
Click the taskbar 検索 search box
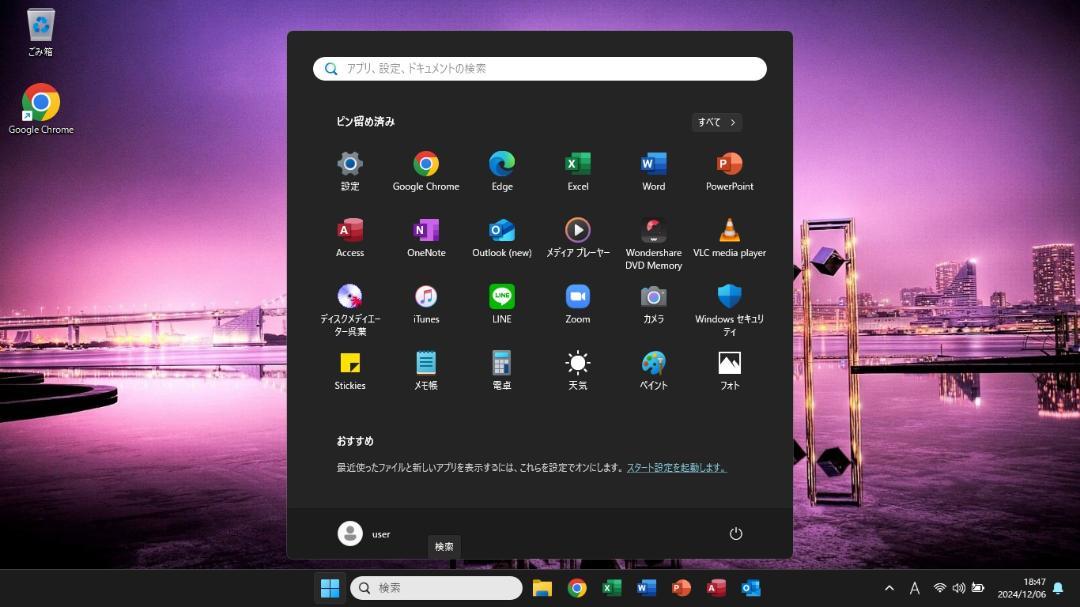(x=436, y=588)
